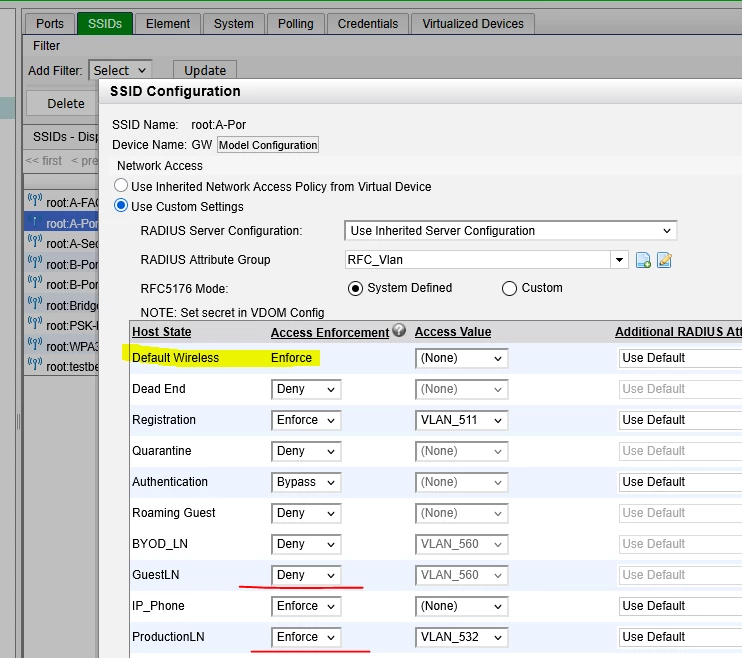The width and height of the screenshot is (742, 658).
Task: Expand RADIUS Attribute Group dropdown arrow
Action: click(619, 260)
